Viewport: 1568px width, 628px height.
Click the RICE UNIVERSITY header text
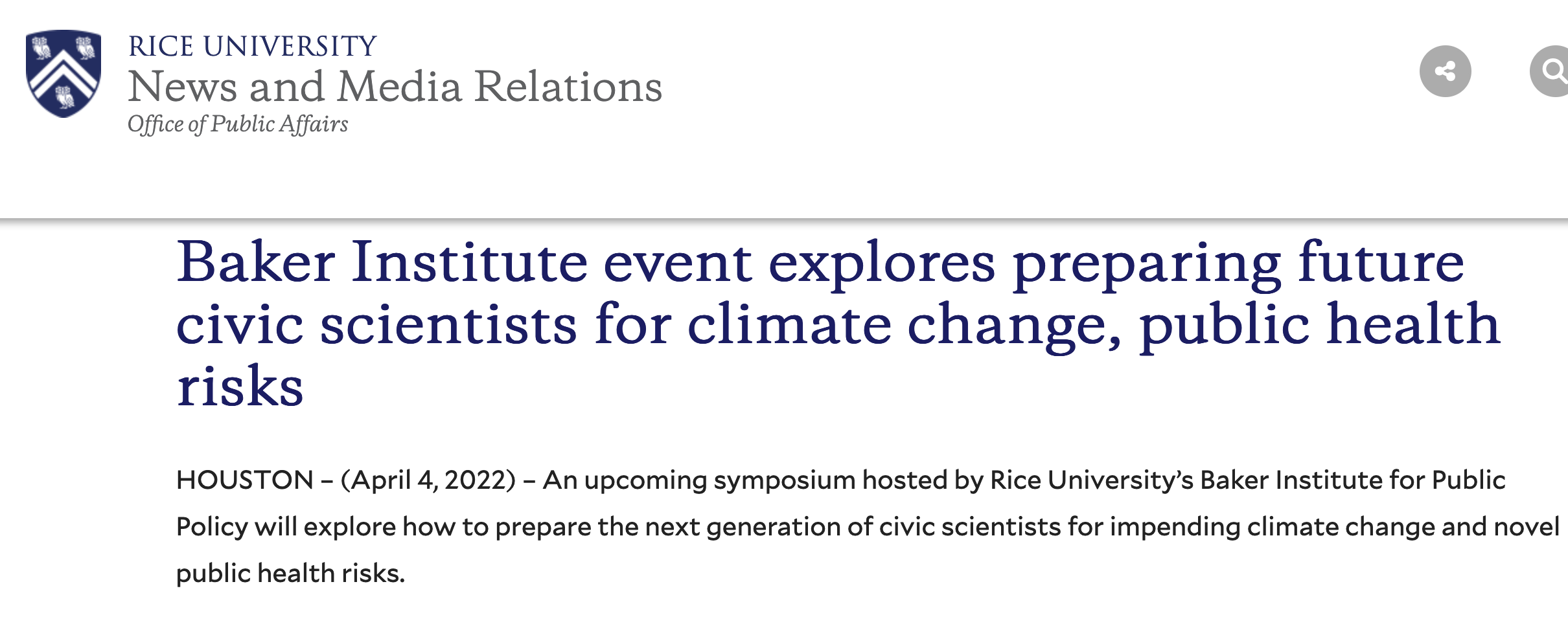coord(252,47)
